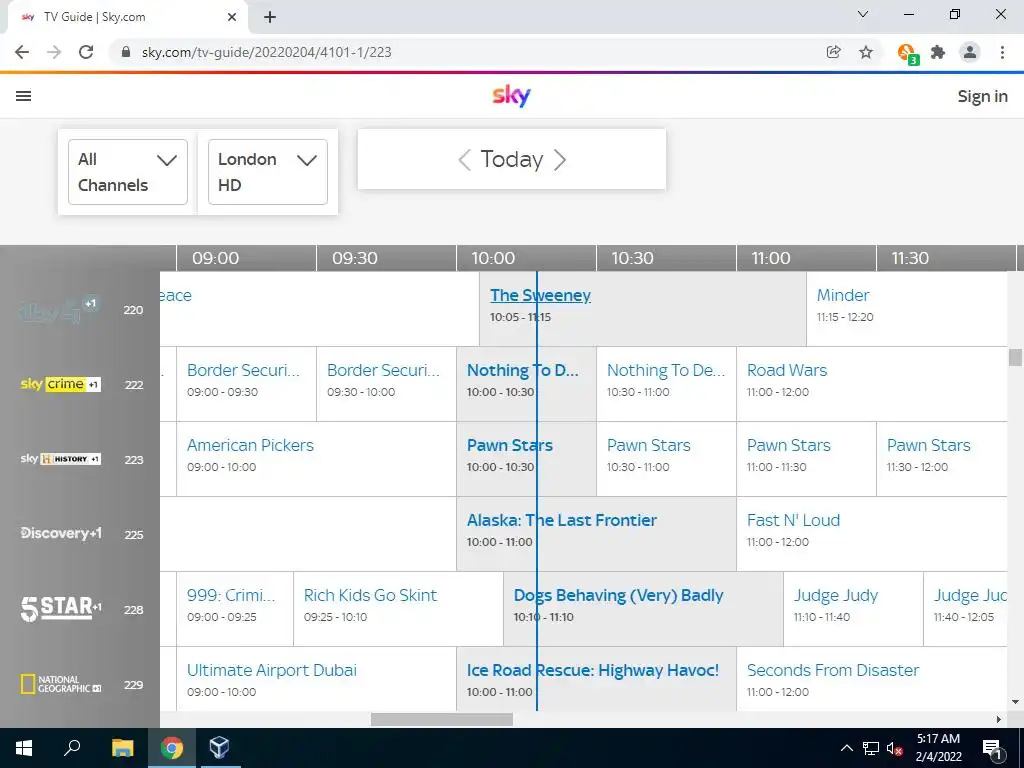
Task: Click the scroll right arrow of guide
Action: click(999, 719)
